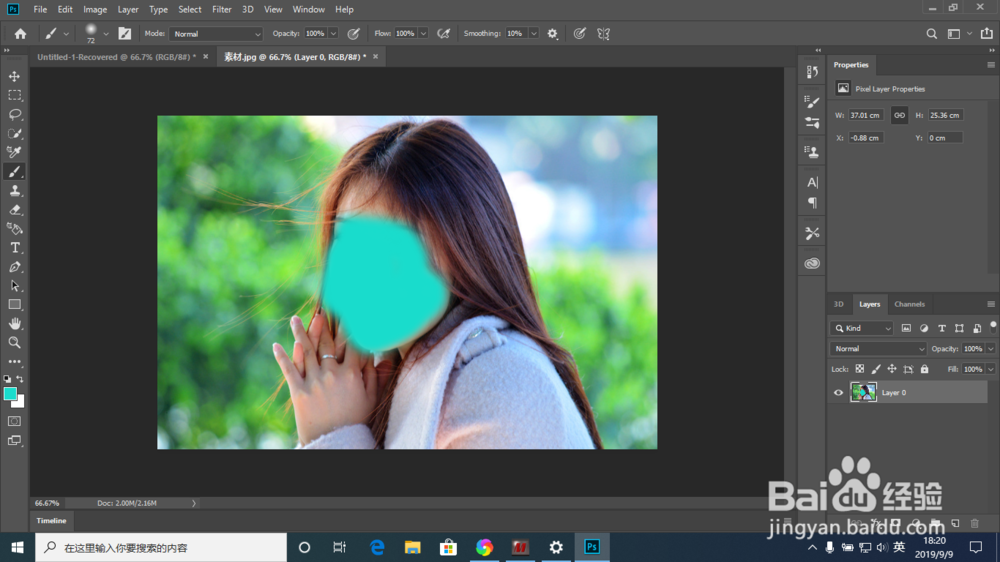Toggle lock position
The height and width of the screenshot is (562, 1000).
coord(892,369)
